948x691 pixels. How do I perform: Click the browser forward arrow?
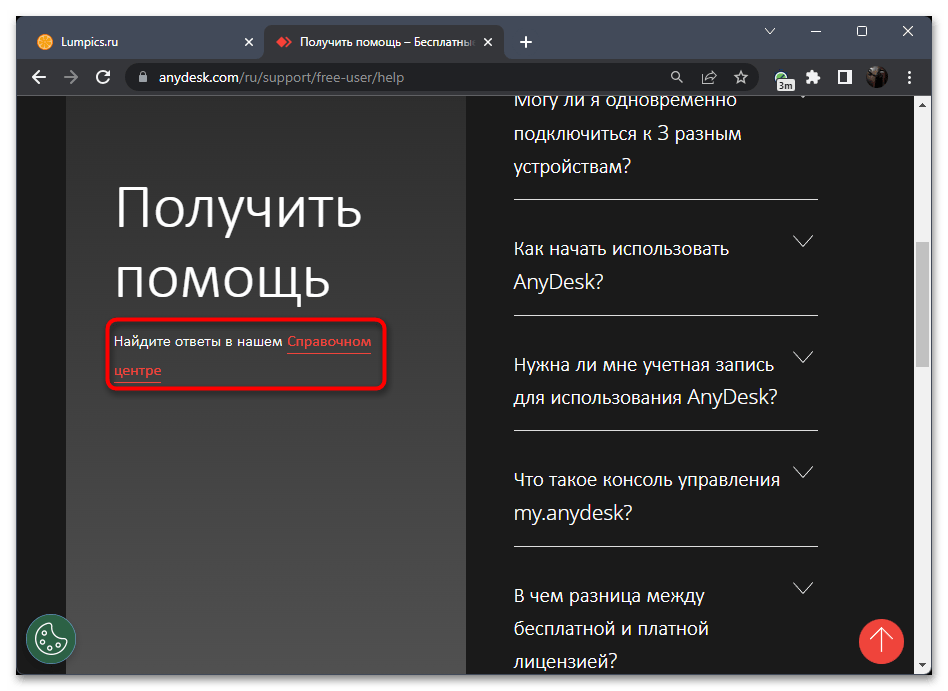pyautogui.click(x=71, y=77)
